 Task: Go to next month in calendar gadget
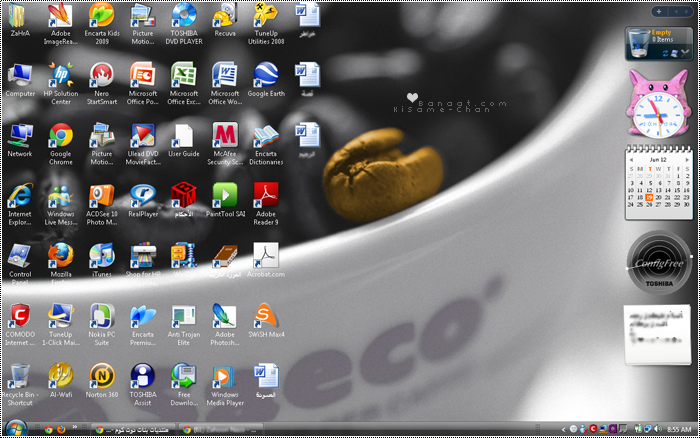pos(687,159)
